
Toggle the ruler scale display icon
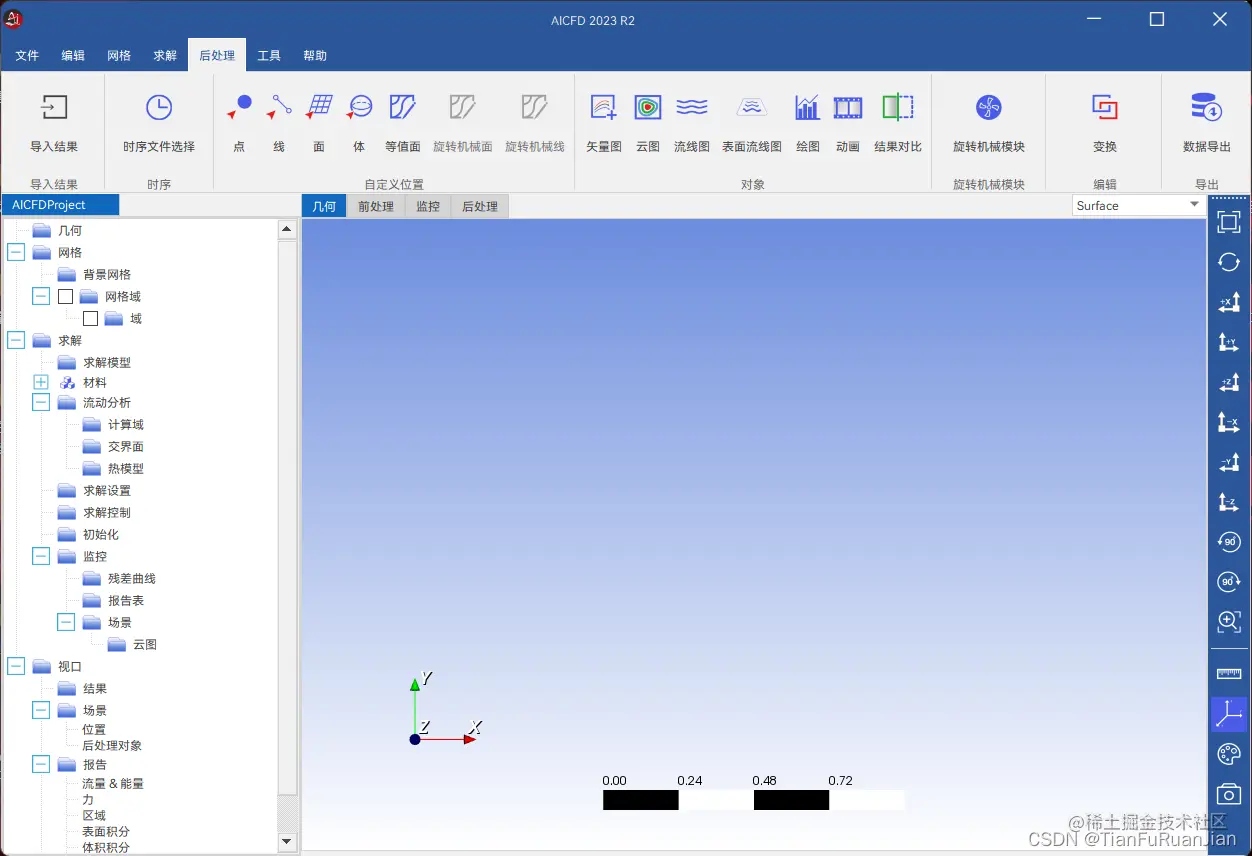pos(1229,675)
